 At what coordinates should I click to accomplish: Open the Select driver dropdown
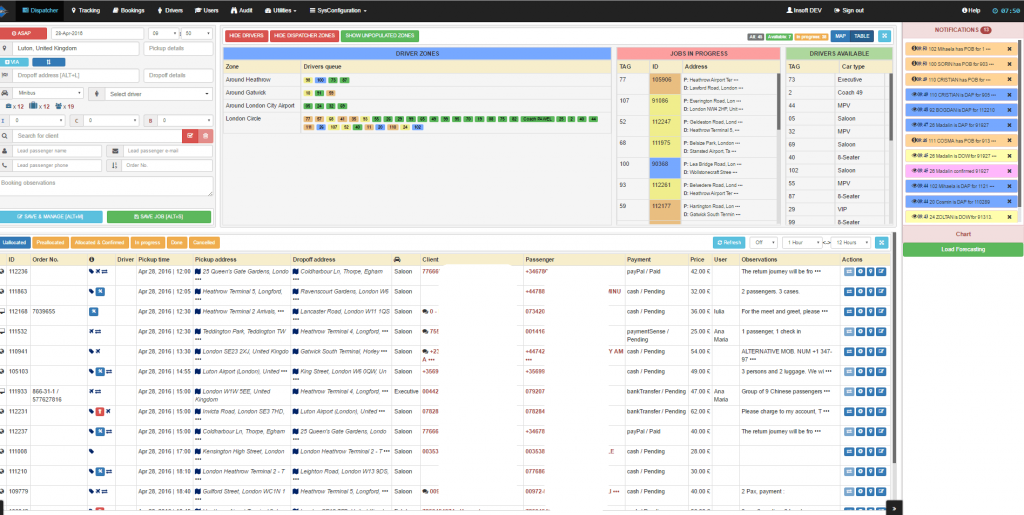(159, 93)
